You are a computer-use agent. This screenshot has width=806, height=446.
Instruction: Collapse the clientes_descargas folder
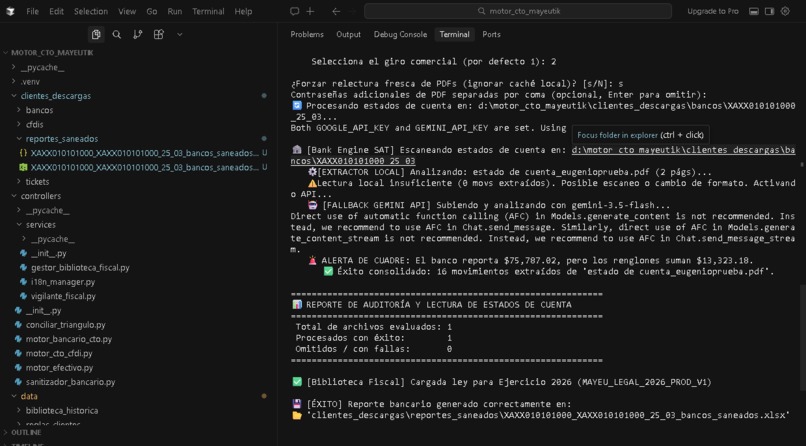pyautogui.click(x=56, y=96)
